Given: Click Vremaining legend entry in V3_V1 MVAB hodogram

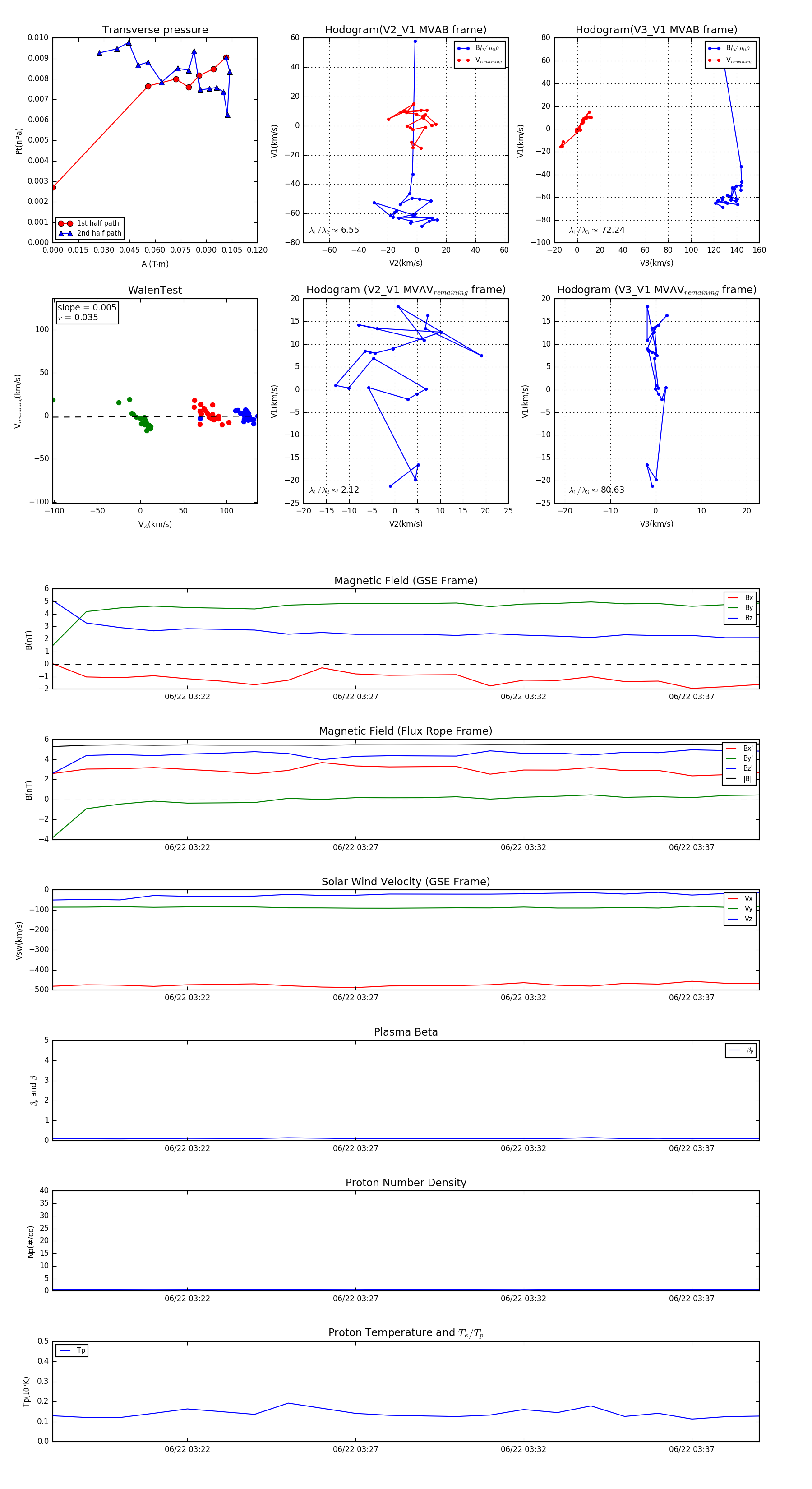Looking at the screenshot, I should point(730,60).
